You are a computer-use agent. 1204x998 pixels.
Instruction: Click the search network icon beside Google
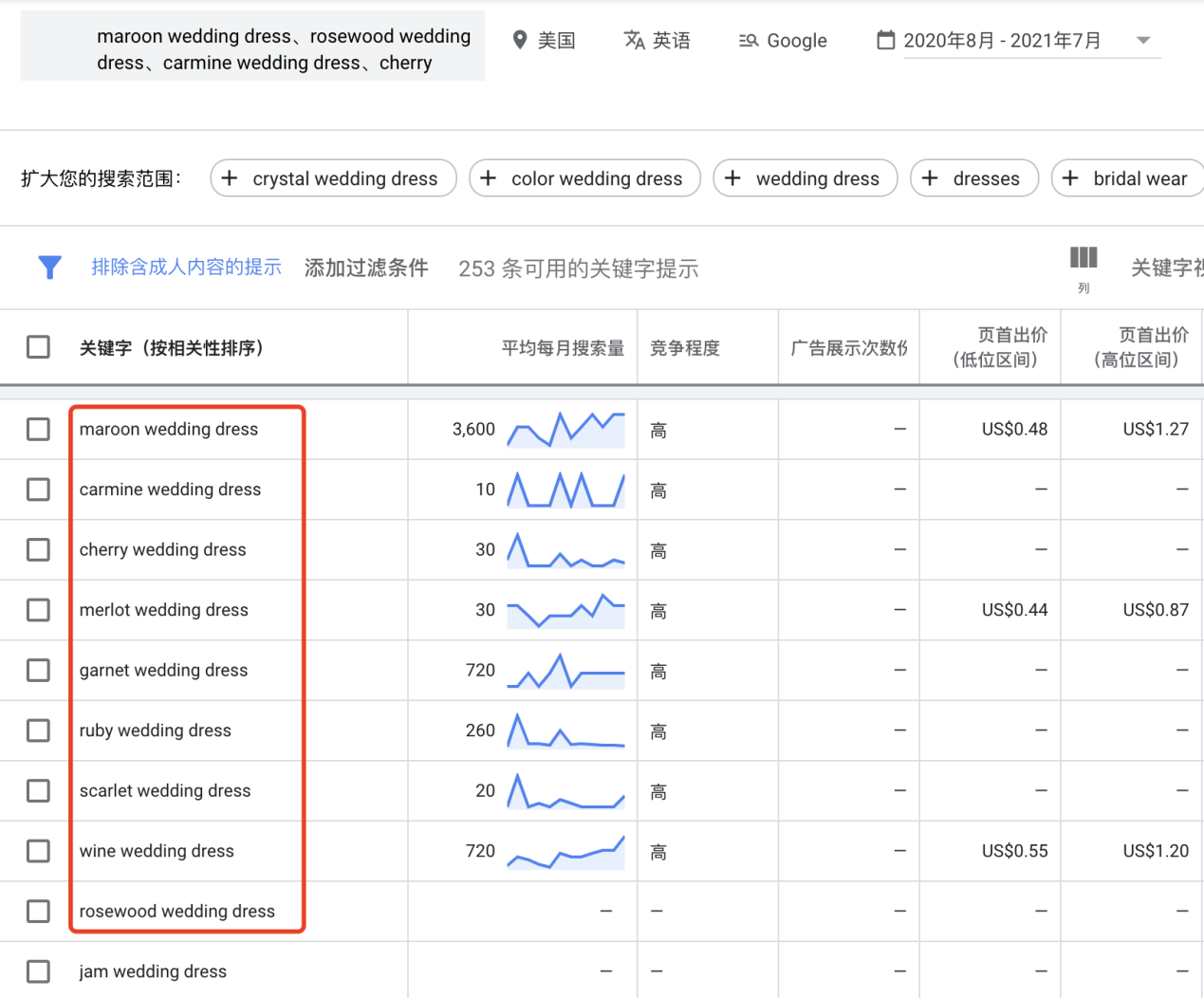[x=749, y=40]
